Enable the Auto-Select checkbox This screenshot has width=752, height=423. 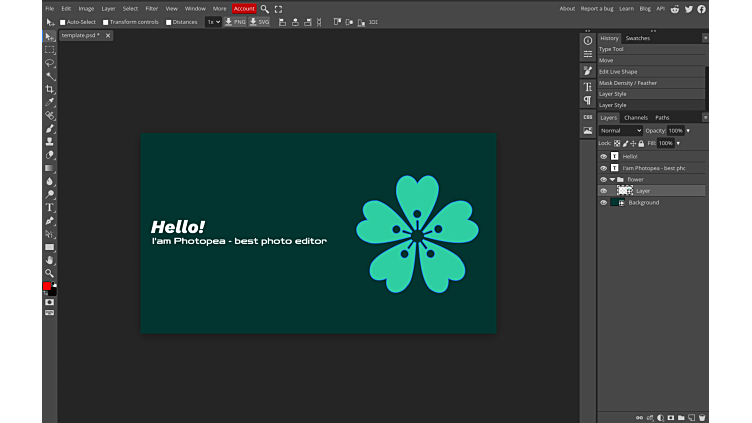(x=63, y=22)
